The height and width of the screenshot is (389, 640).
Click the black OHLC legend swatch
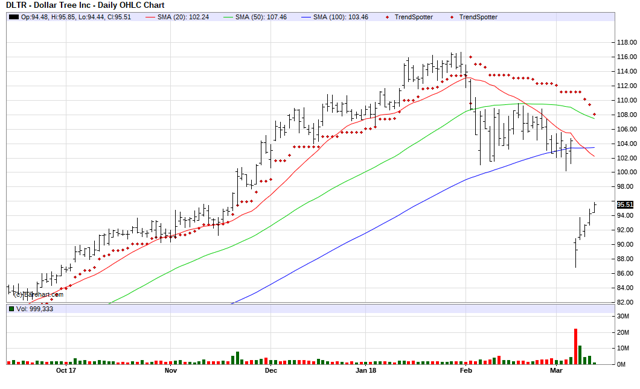[14, 17]
